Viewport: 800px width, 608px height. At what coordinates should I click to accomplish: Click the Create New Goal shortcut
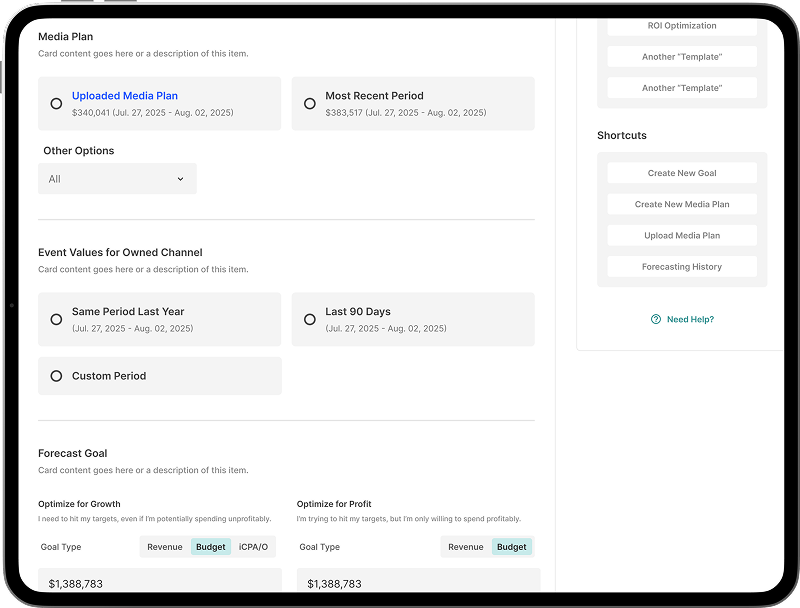click(682, 173)
